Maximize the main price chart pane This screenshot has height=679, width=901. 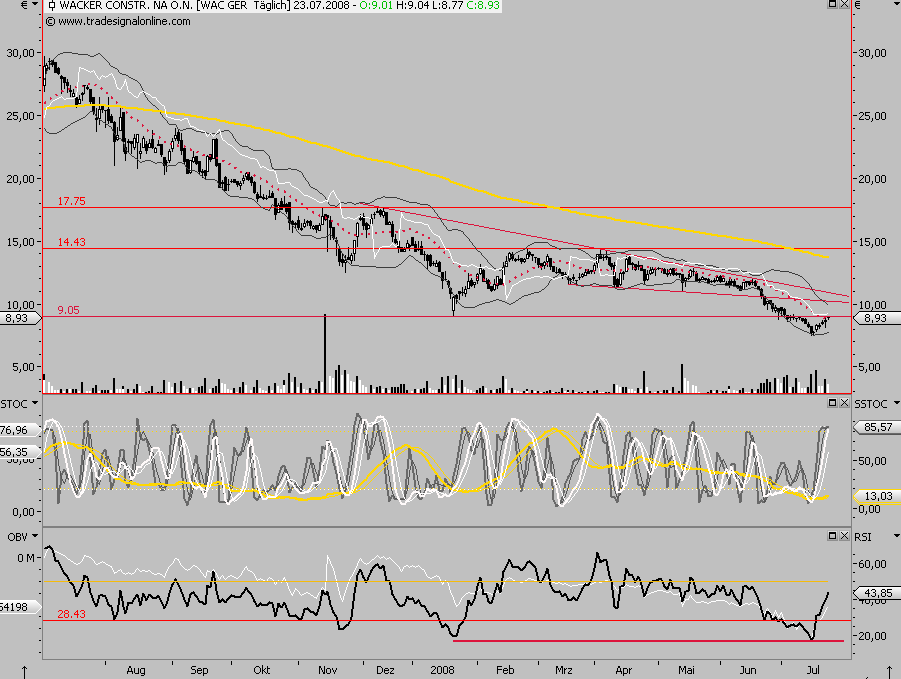point(832,6)
